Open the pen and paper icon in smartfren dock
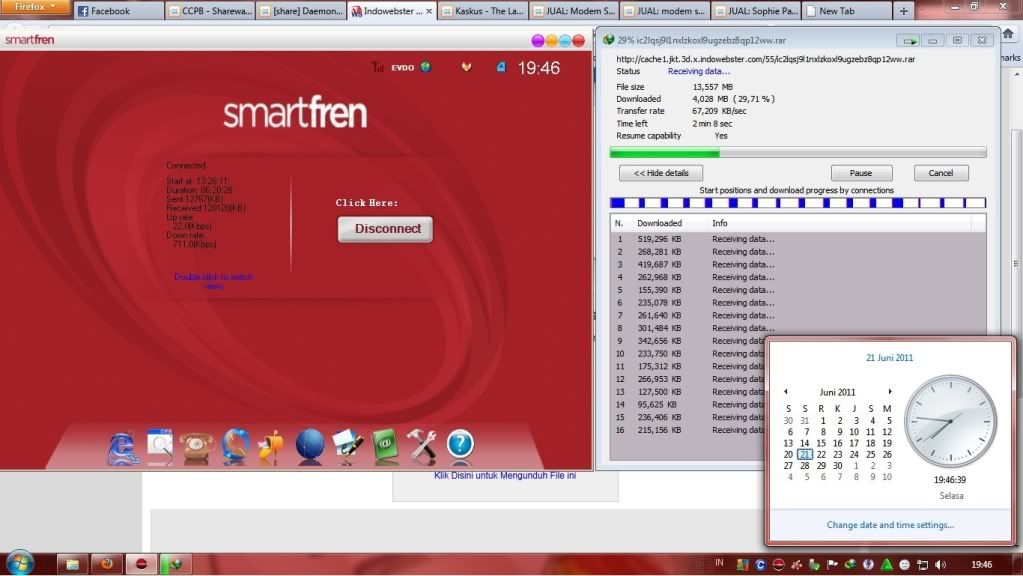The image size is (1023, 576). pos(347,446)
